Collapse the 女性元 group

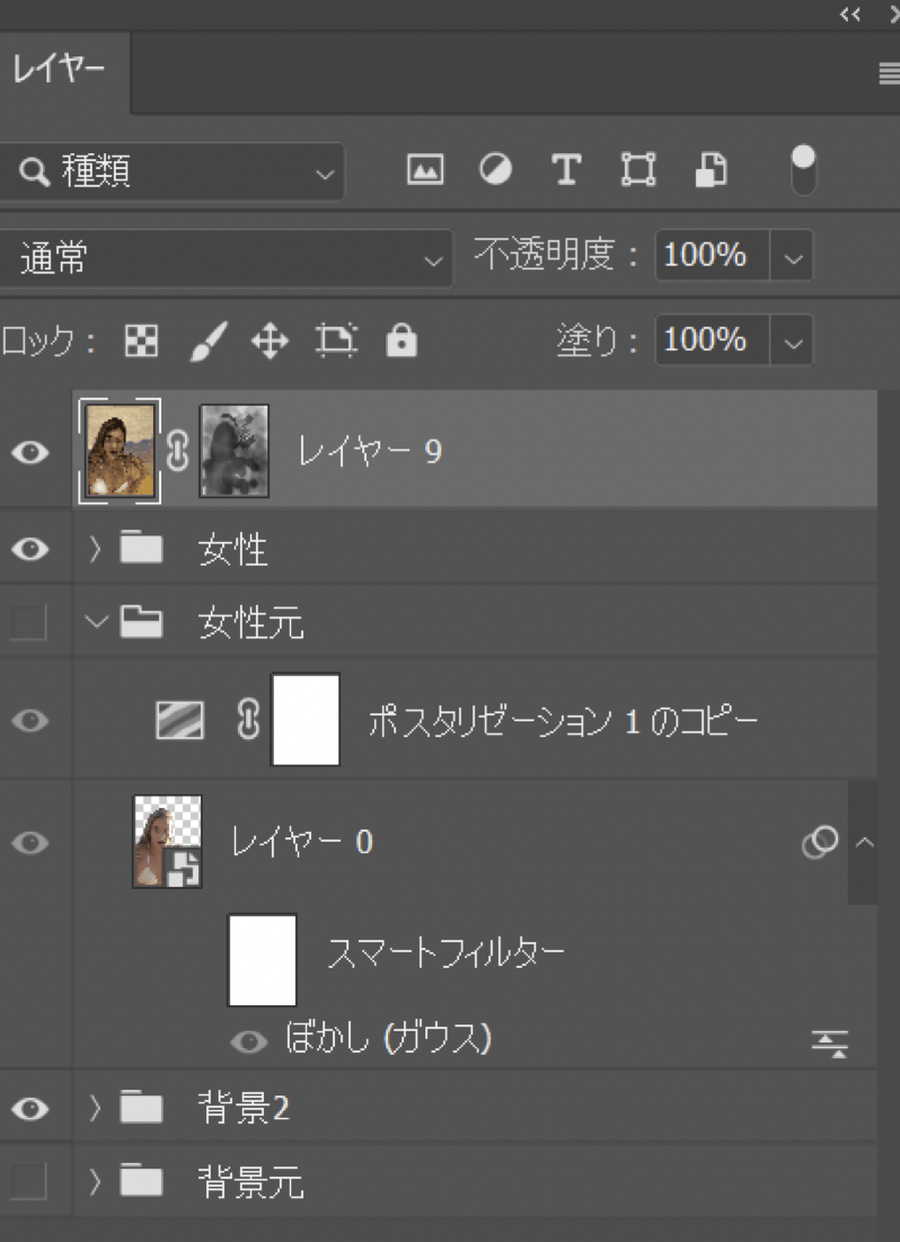[96, 621]
